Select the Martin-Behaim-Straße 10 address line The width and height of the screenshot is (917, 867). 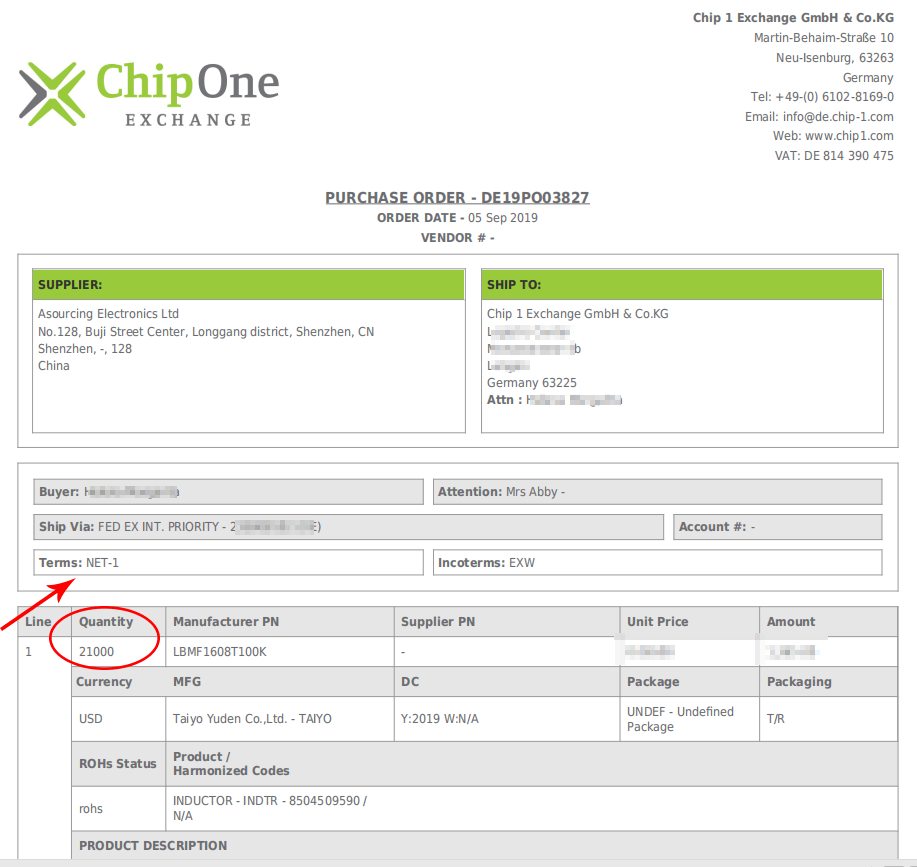tap(823, 37)
